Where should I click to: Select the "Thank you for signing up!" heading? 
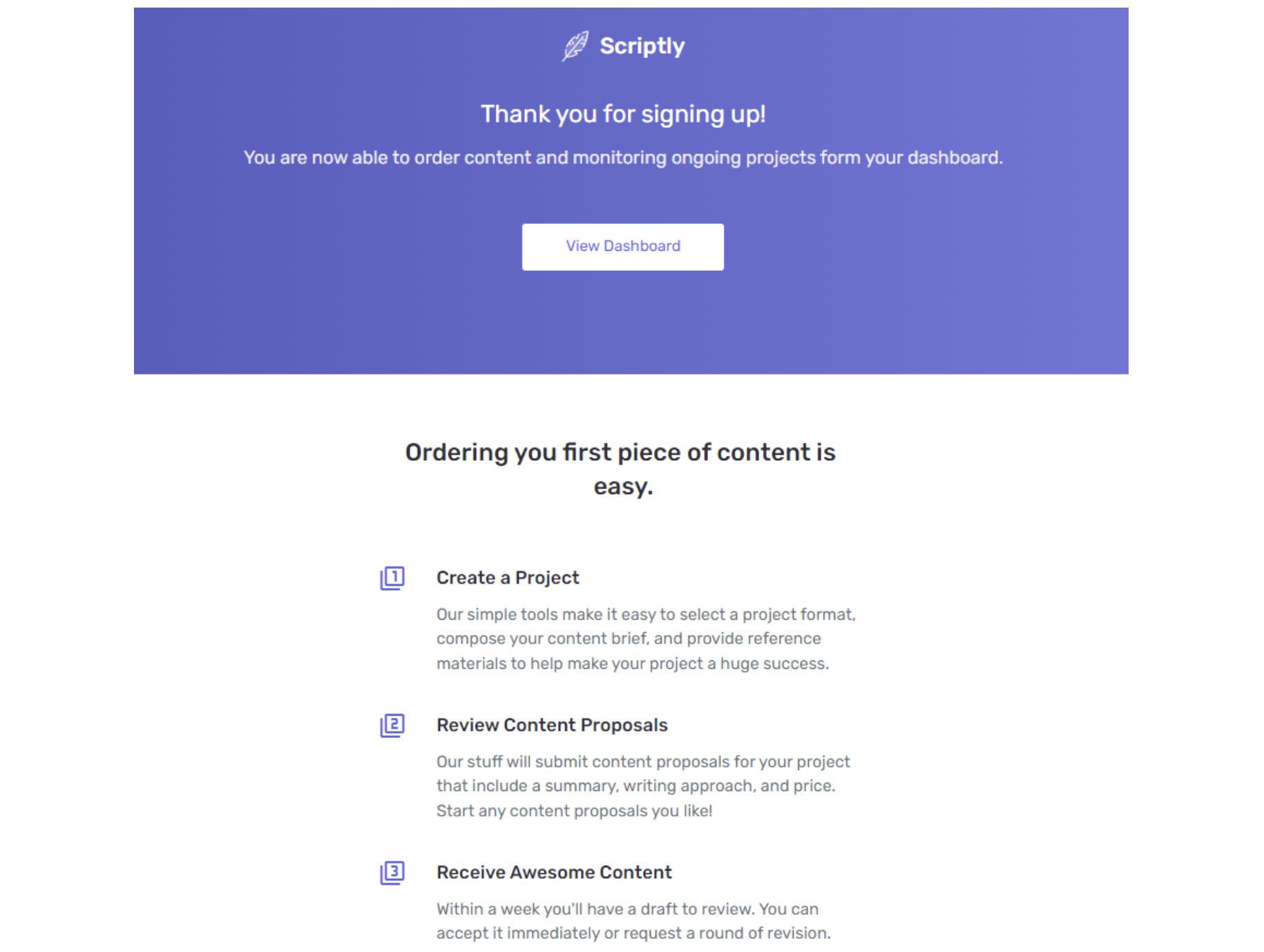coord(623,114)
